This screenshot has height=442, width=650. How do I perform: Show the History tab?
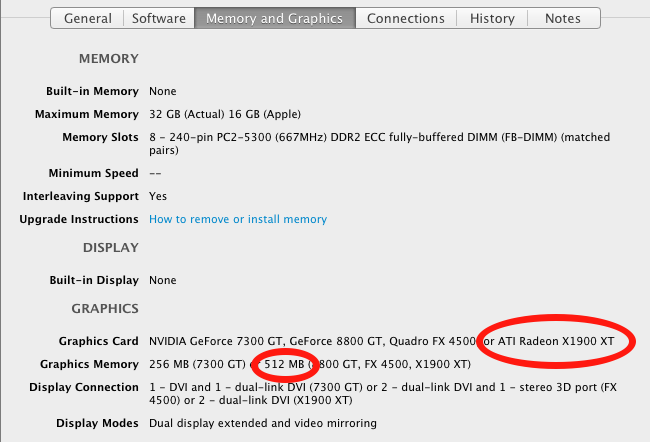tap(492, 18)
